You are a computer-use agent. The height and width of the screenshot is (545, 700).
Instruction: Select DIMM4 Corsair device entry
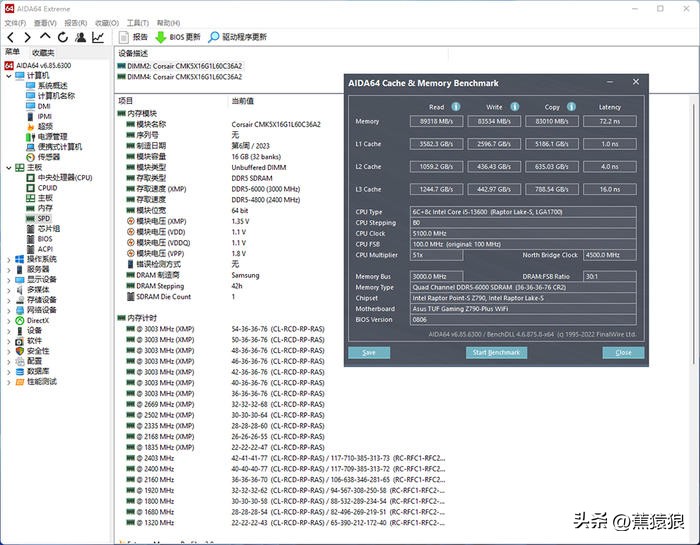point(180,77)
